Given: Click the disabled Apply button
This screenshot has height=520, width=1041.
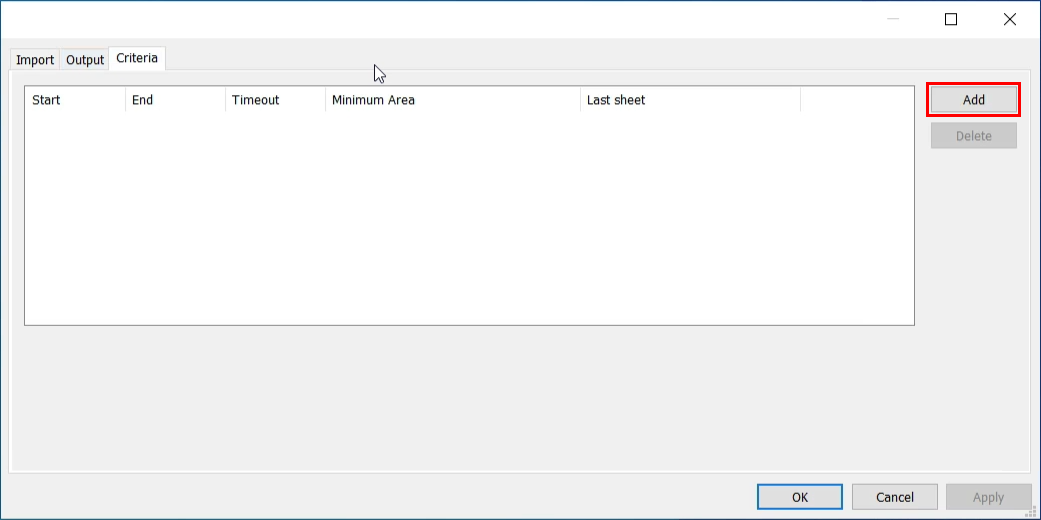Looking at the screenshot, I should (988, 497).
